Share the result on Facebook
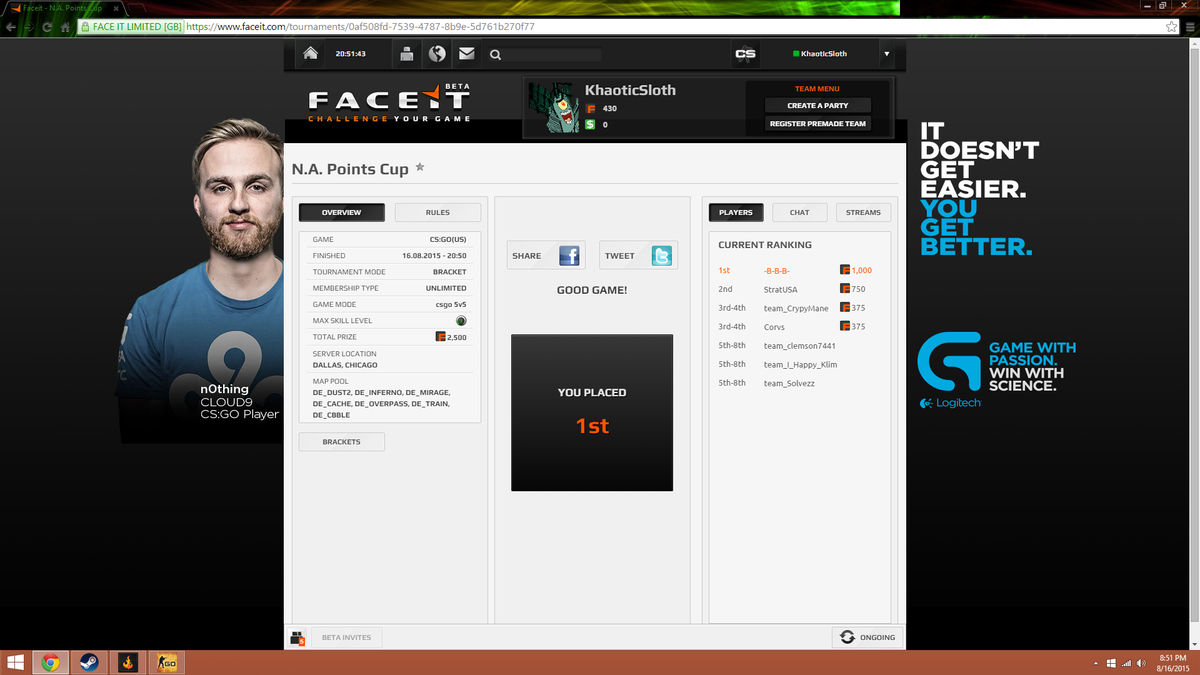The height and width of the screenshot is (675, 1200). pyautogui.click(x=545, y=255)
